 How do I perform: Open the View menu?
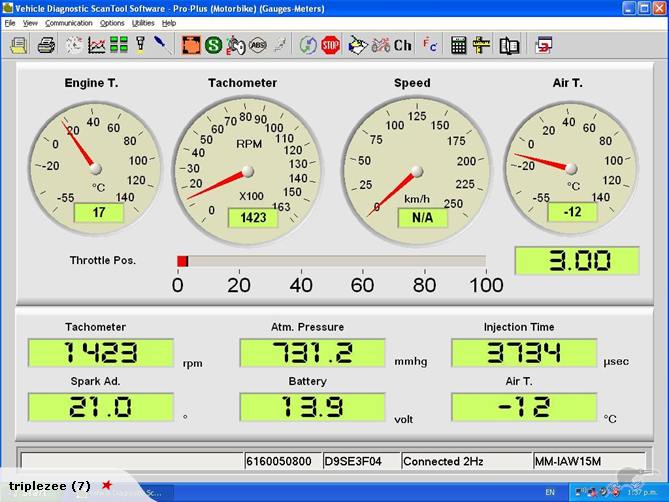30,23
